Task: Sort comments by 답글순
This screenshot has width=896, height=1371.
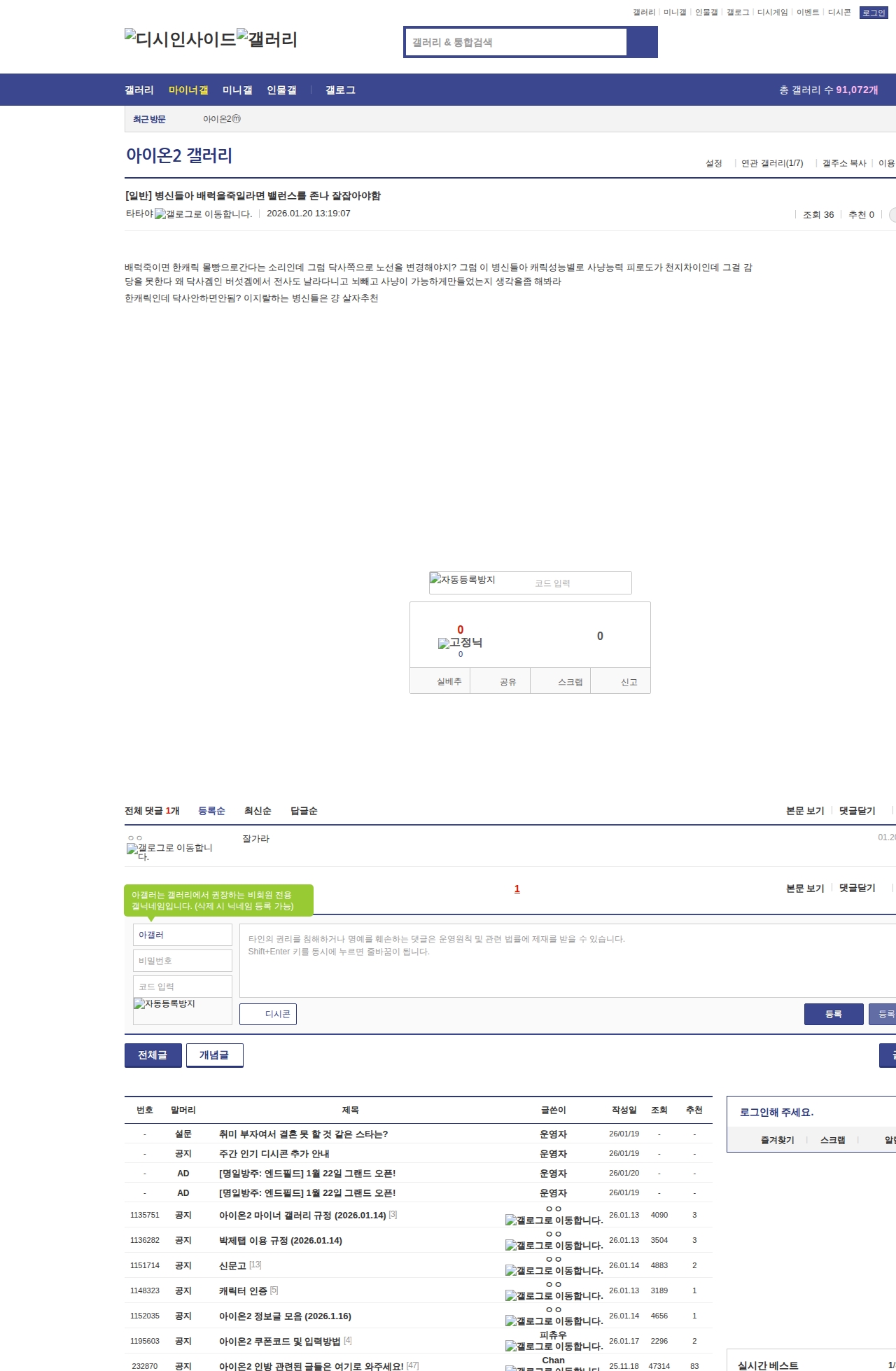Action: click(x=304, y=811)
